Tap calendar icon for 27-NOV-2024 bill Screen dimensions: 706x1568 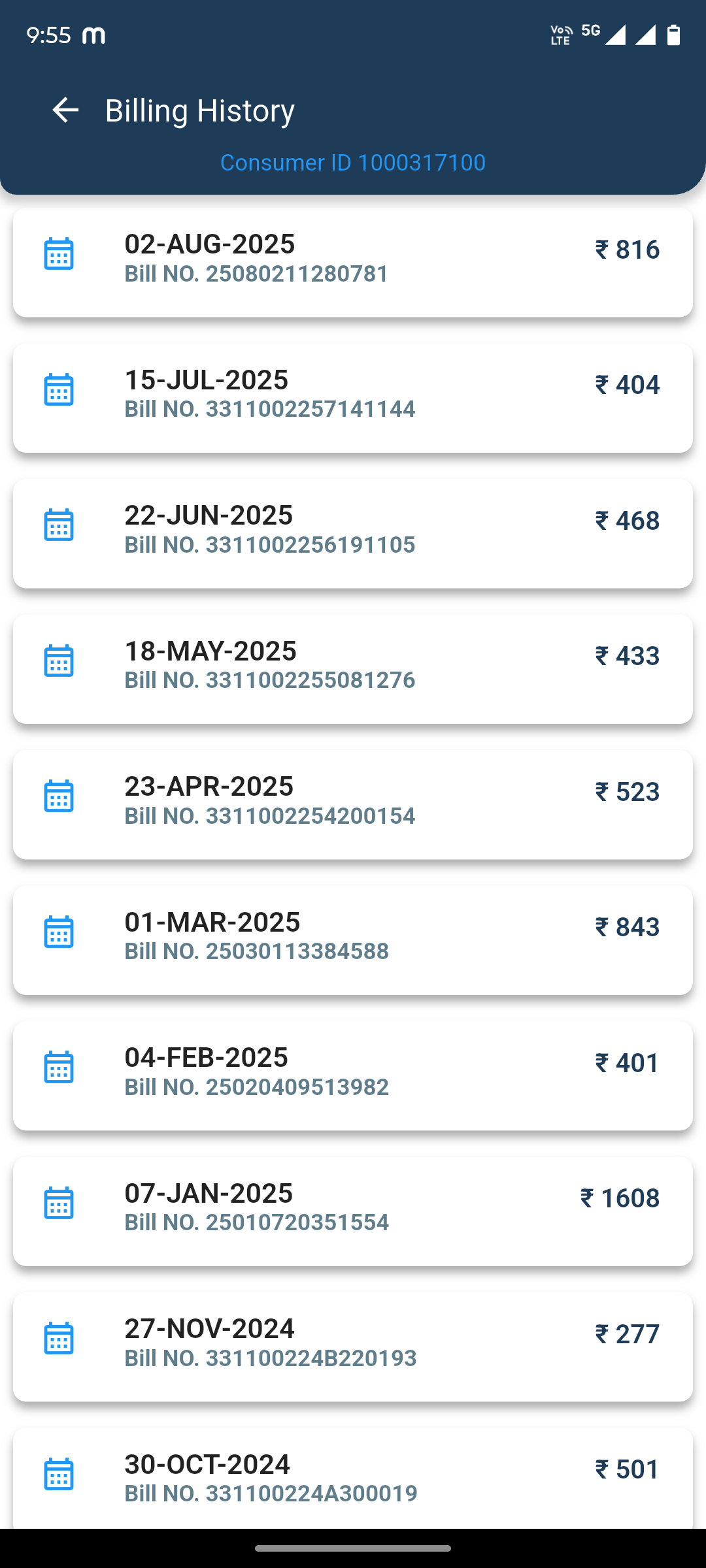(x=59, y=1338)
